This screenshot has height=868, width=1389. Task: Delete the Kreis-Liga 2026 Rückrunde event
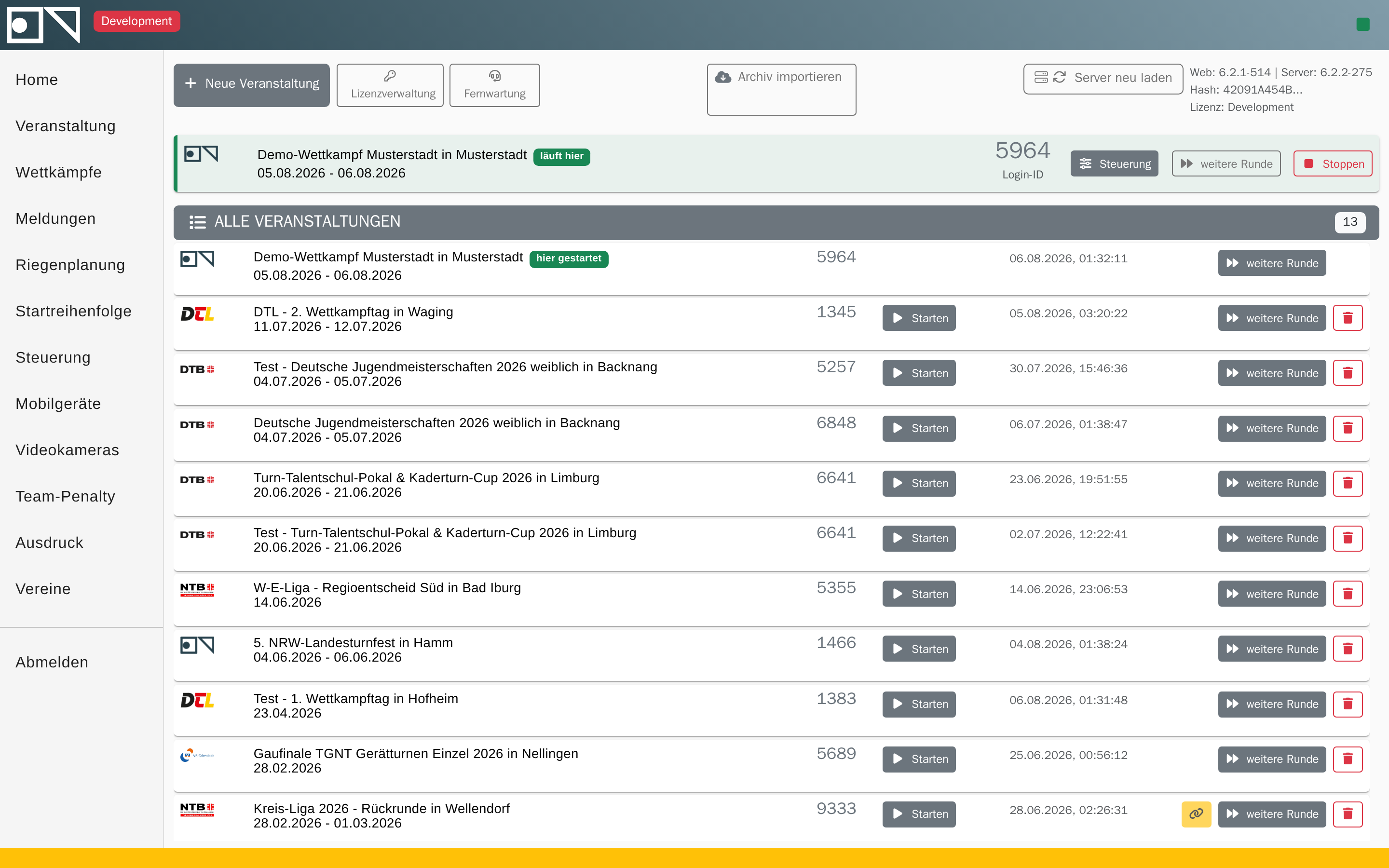(1347, 814)
